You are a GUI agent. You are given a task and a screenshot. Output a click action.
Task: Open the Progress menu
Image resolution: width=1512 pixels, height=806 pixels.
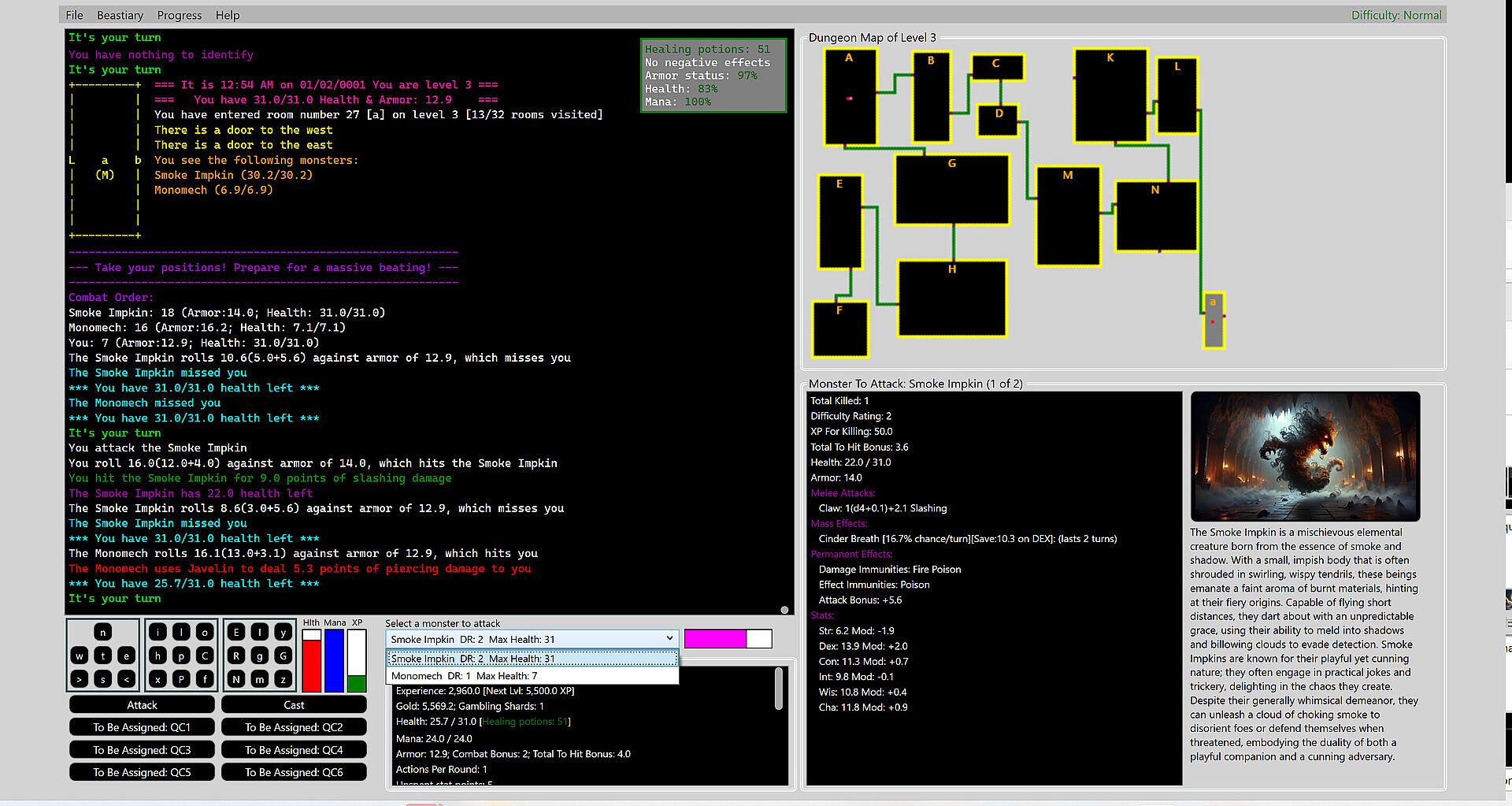click(179, 15)
